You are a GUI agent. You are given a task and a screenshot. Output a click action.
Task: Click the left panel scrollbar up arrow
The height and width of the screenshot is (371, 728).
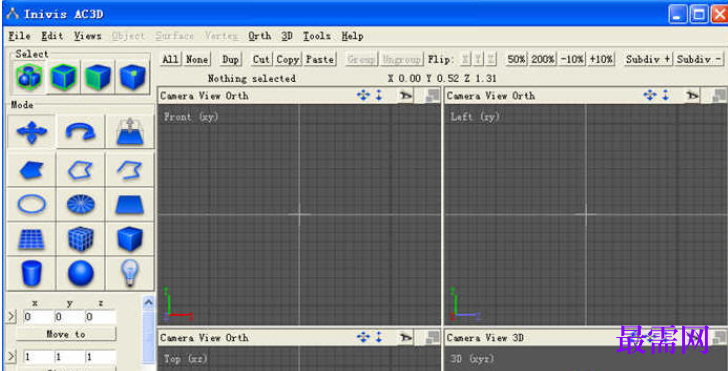click(x=148, y=303)
